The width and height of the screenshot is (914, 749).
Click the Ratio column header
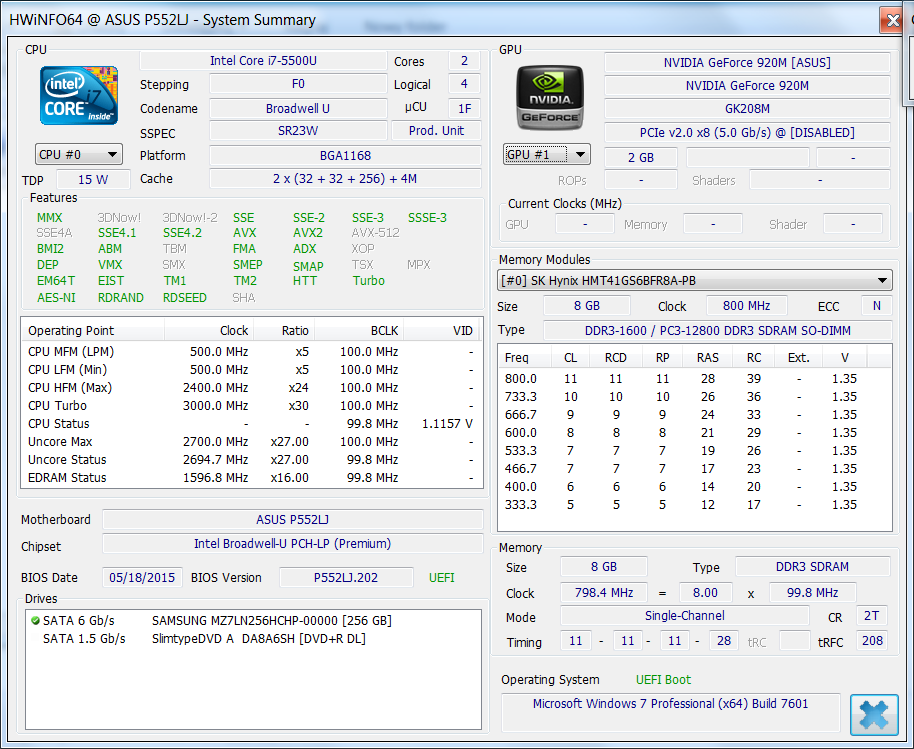284,330
